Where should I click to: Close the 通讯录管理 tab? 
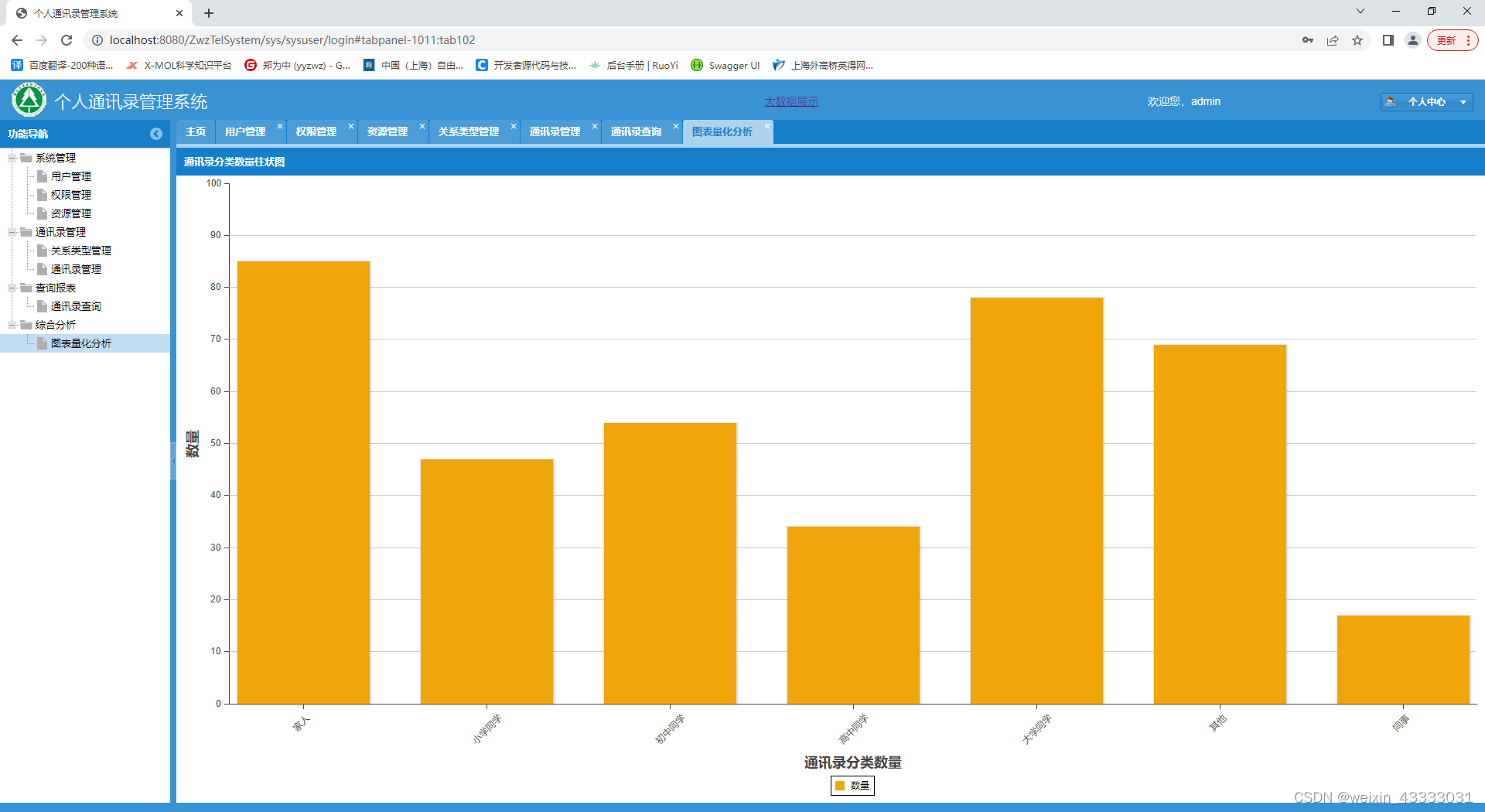point(595,126)
